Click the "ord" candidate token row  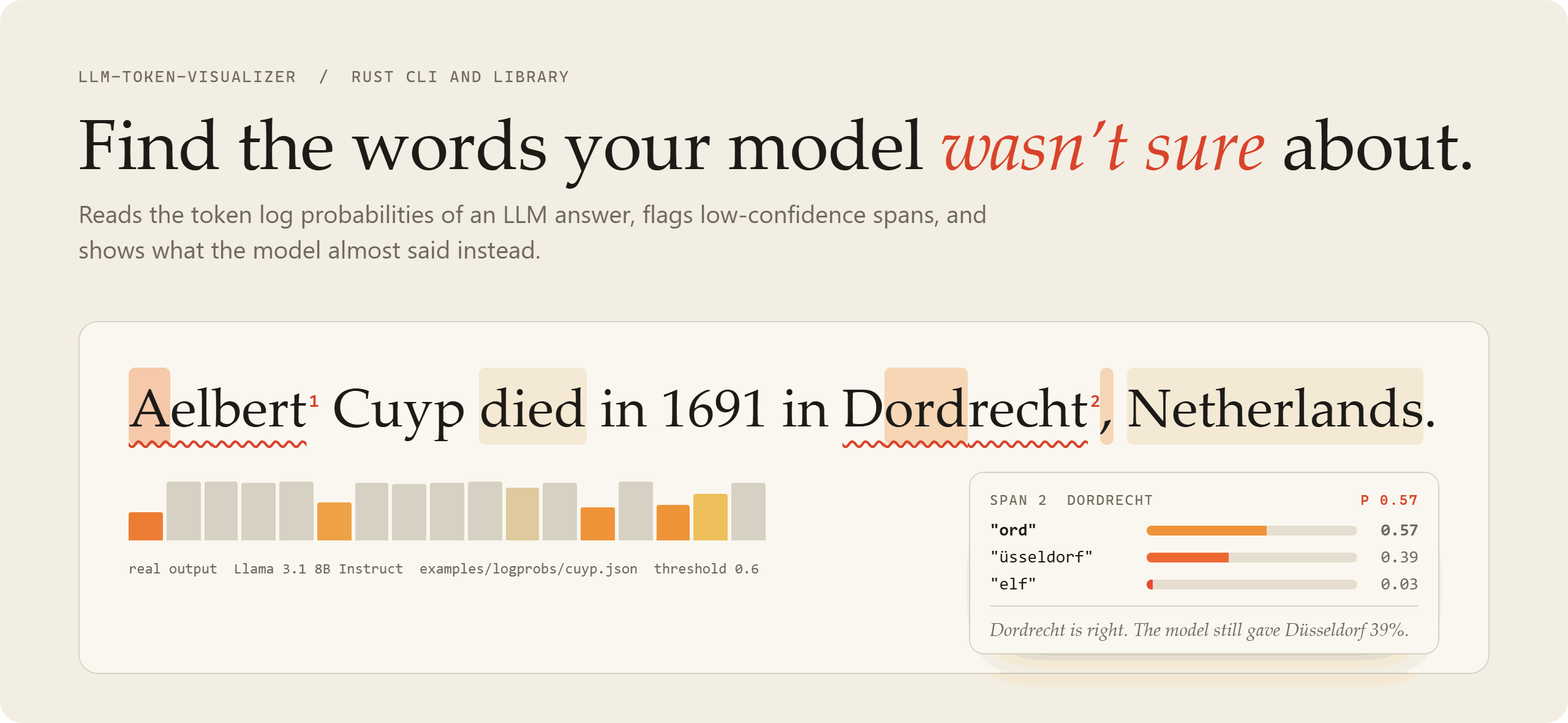[x=1204, y=530]
